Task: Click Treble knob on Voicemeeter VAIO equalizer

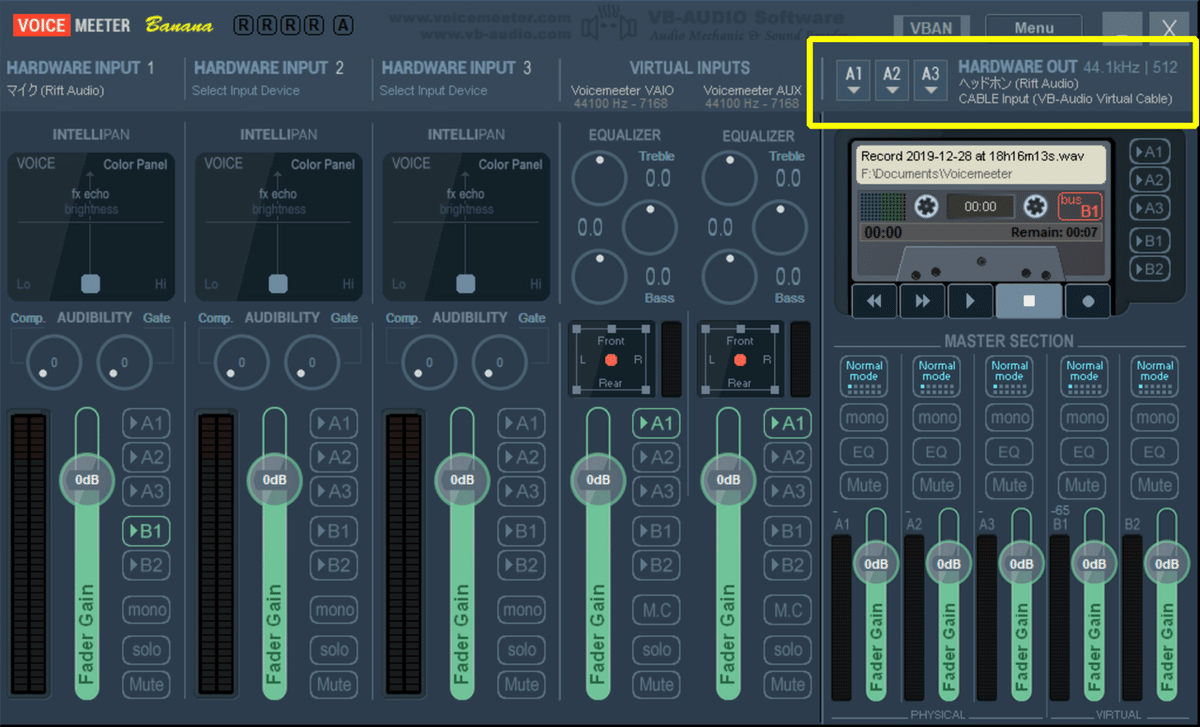Action: [599, 180]
